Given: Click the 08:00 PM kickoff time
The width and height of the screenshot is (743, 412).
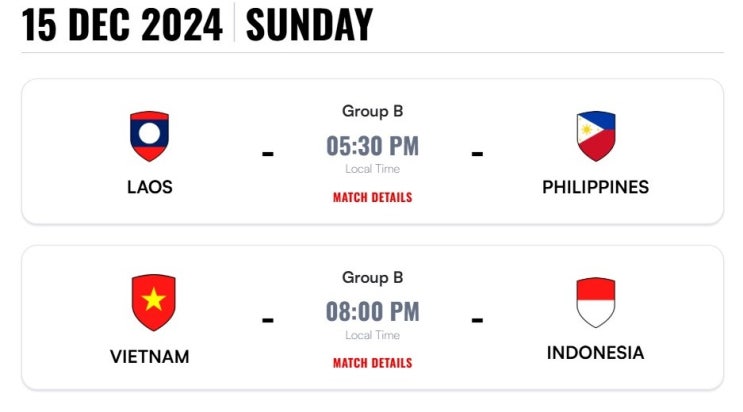Looking at the screenshot, I should [372, 311].
